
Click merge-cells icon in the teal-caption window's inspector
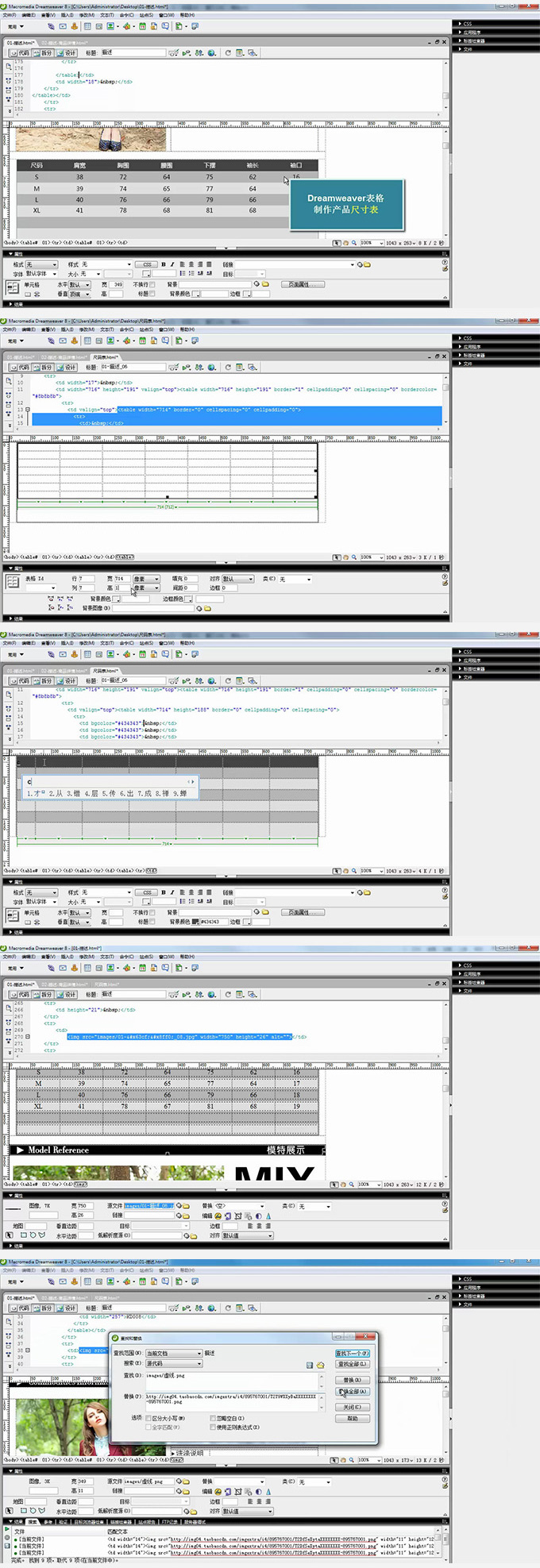pos(27,295)
